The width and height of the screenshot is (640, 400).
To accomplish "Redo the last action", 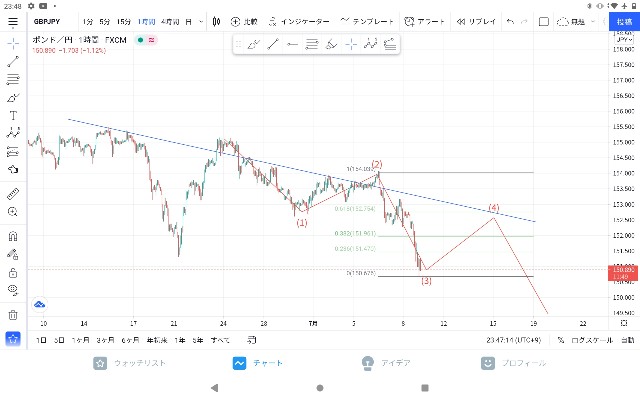I will [x=524, y=22].
